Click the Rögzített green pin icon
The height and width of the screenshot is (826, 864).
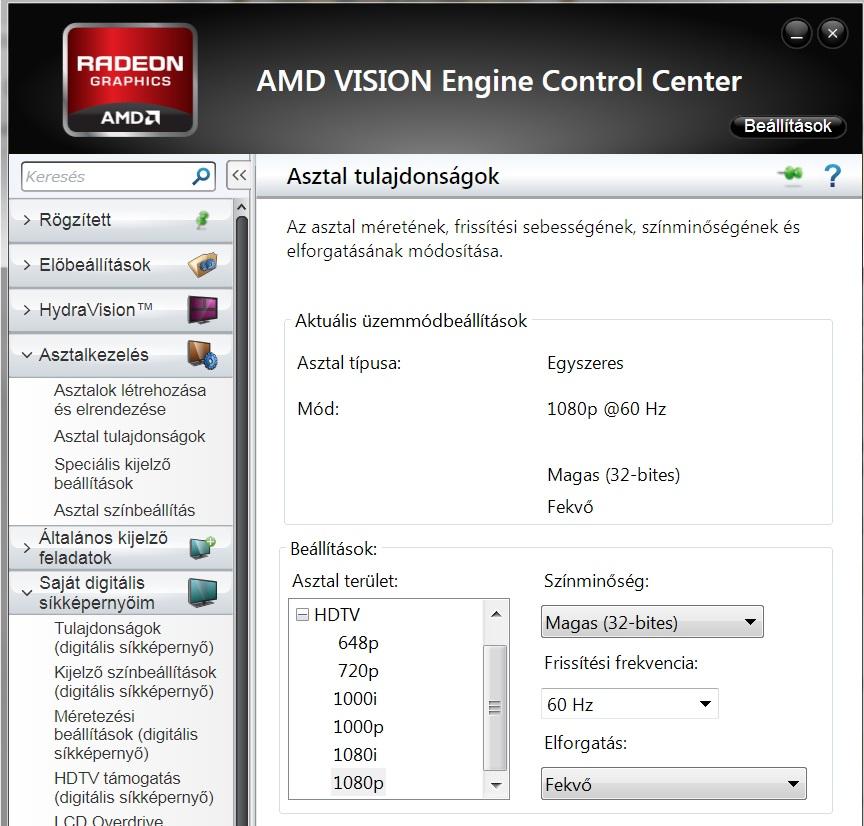202,220
